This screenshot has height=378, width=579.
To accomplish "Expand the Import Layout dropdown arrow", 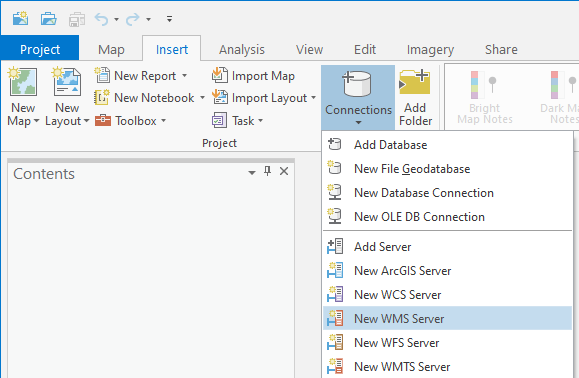I will point(313,98).
